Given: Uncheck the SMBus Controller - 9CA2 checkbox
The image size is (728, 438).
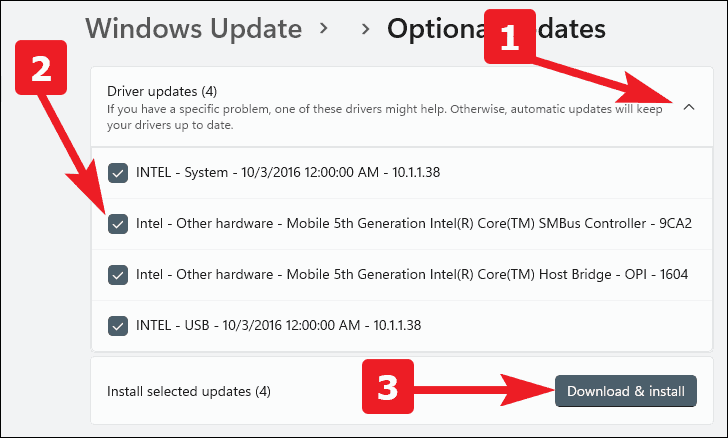Looking at the screenshot, I should coord(118,224).
